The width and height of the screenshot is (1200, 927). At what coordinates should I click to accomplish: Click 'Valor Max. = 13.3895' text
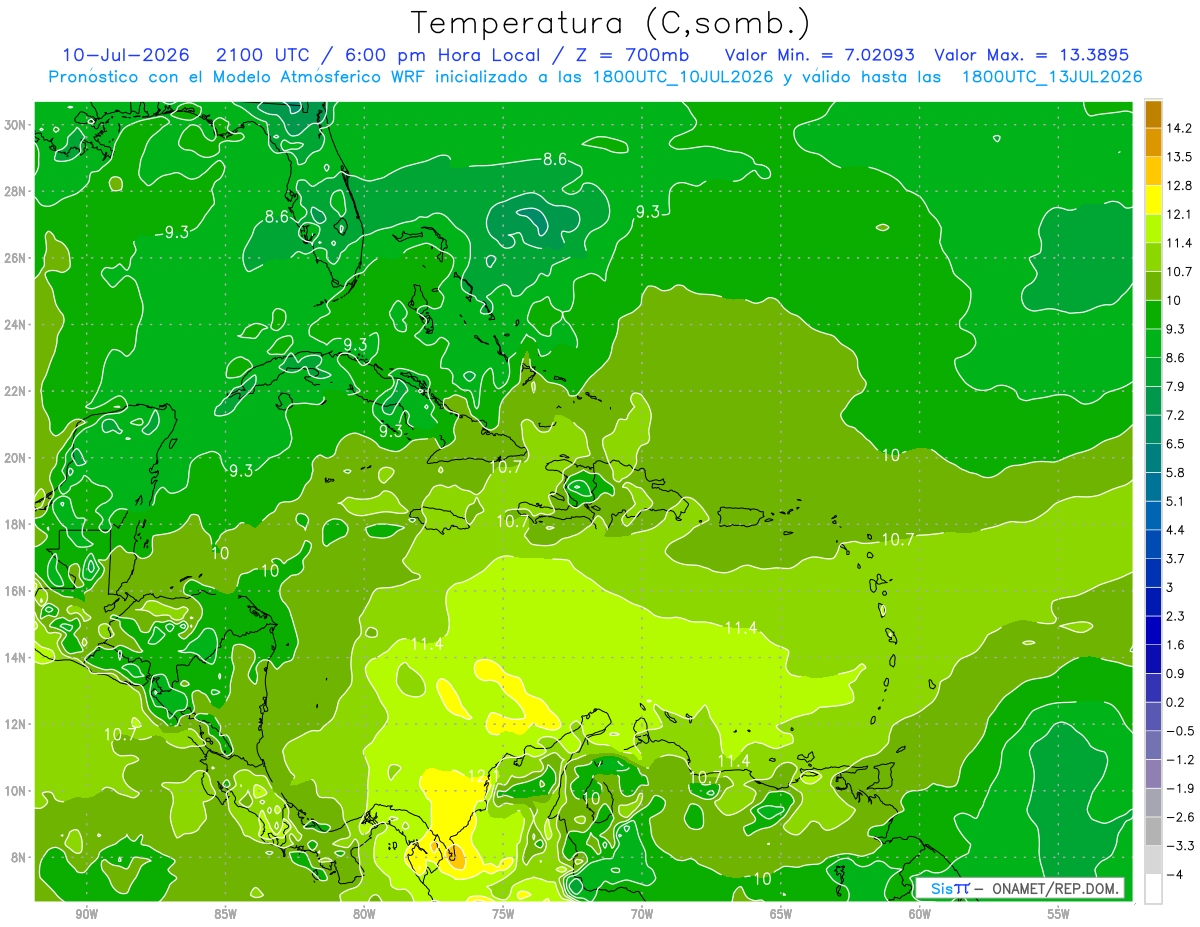point(1031,55)
